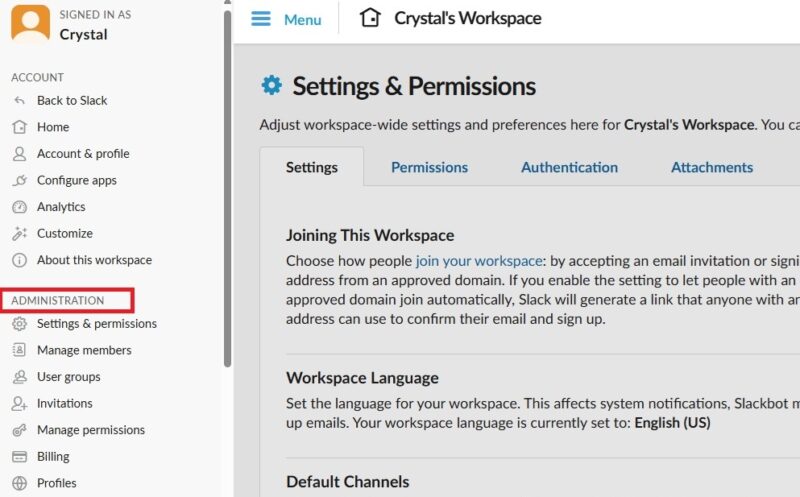
Task: Click the Manage permissions key icon
Action: pos(19,430)
